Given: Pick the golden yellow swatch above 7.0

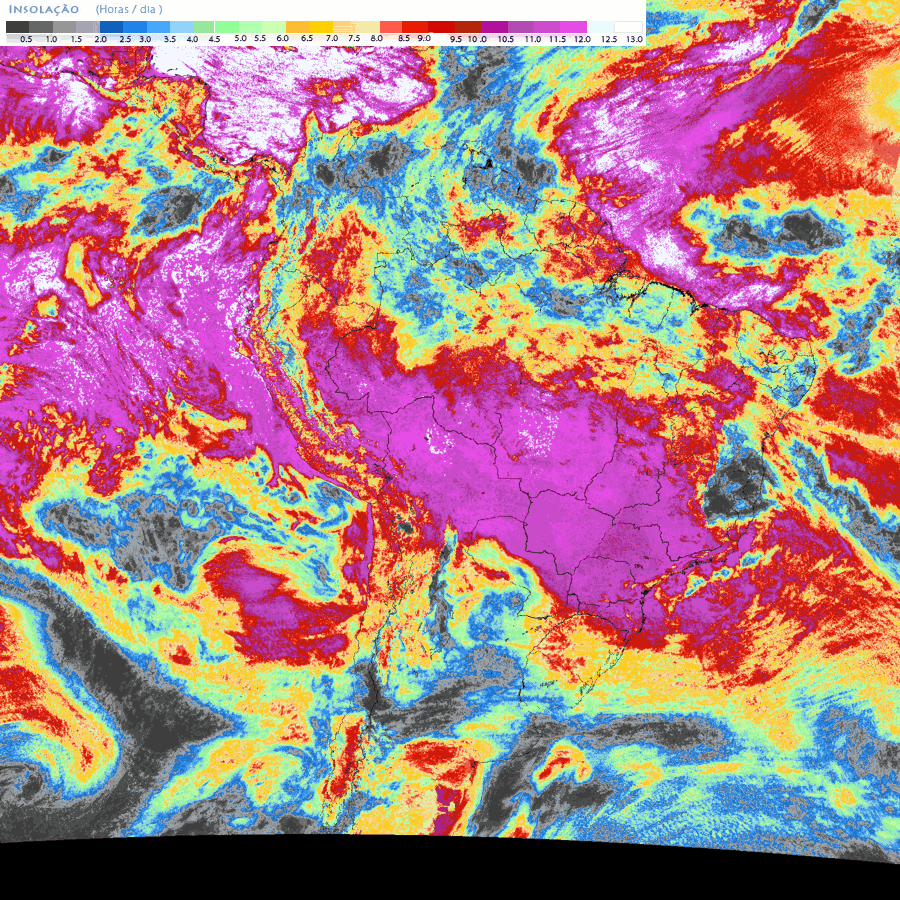Looking at the screenshot, I should pos(321,27).
